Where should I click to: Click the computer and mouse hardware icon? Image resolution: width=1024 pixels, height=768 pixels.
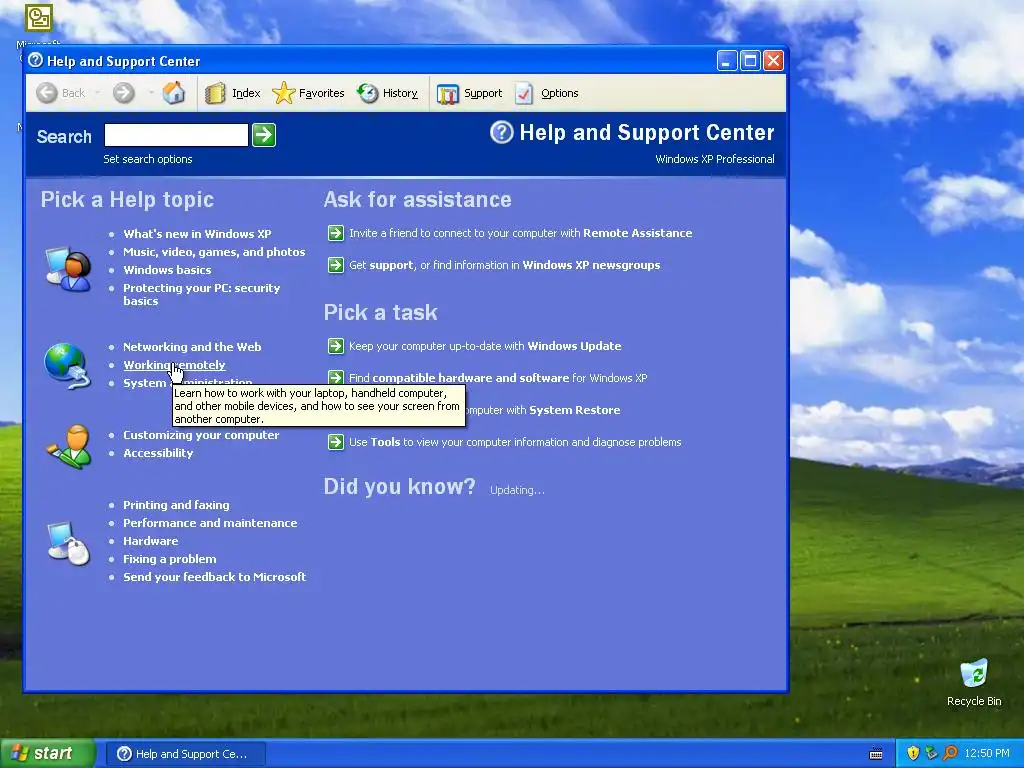[x=69, y=543]
